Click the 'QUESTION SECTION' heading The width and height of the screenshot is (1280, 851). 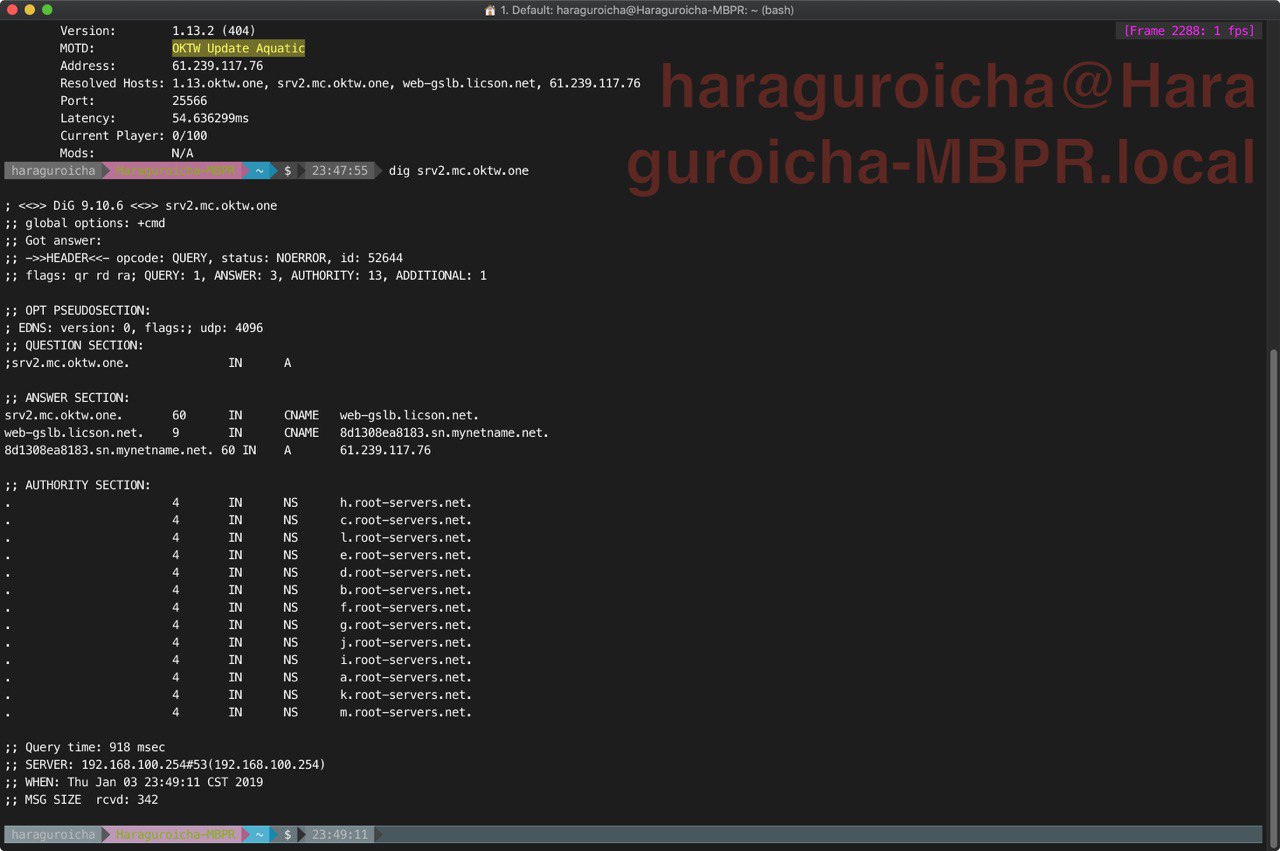pyautogui.click(x=74, y=345)
